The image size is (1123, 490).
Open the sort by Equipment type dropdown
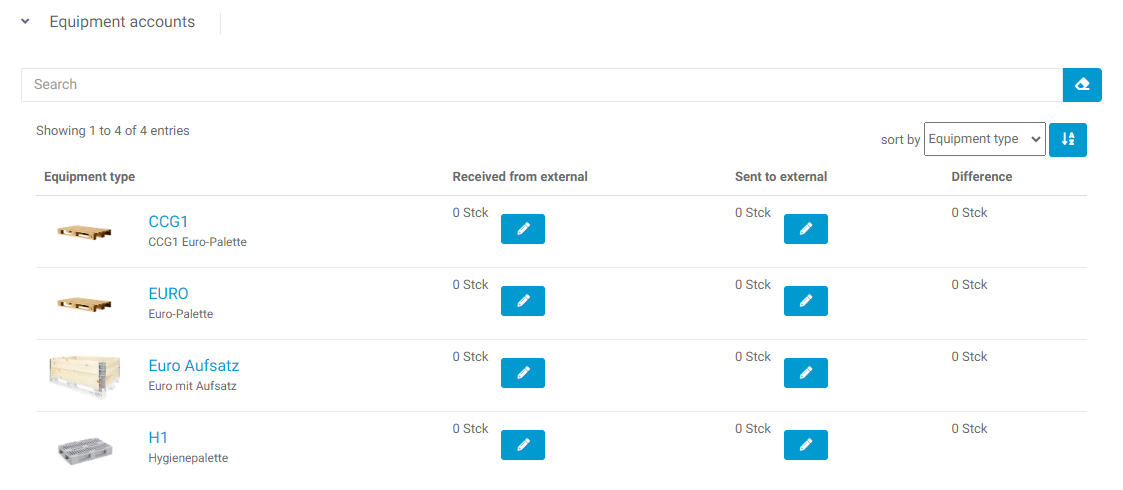point(984,140)
